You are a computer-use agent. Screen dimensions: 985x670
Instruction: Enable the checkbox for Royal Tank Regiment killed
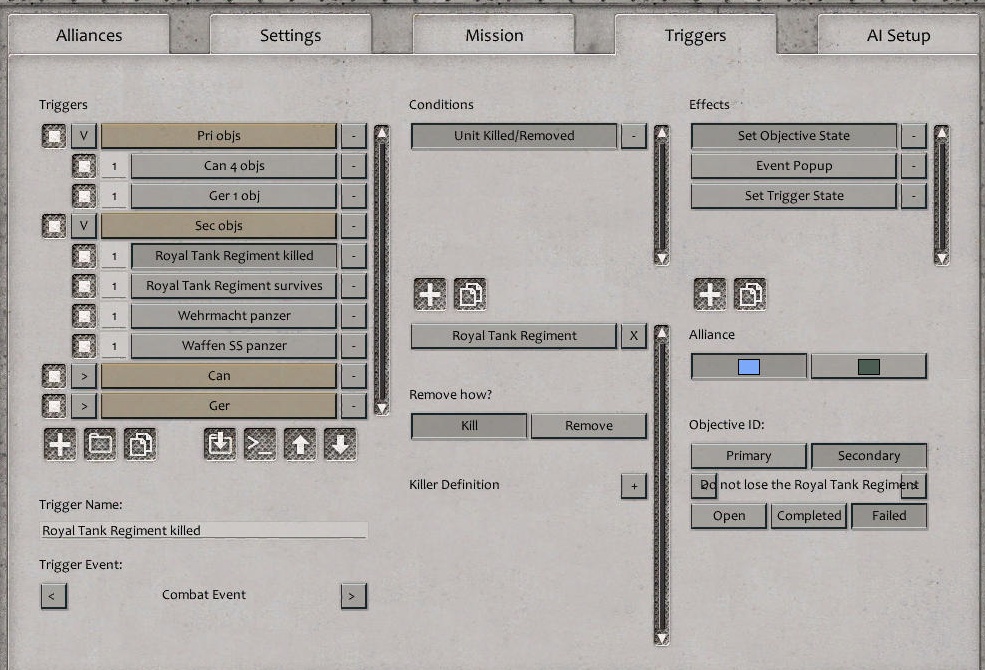[83, 255]
